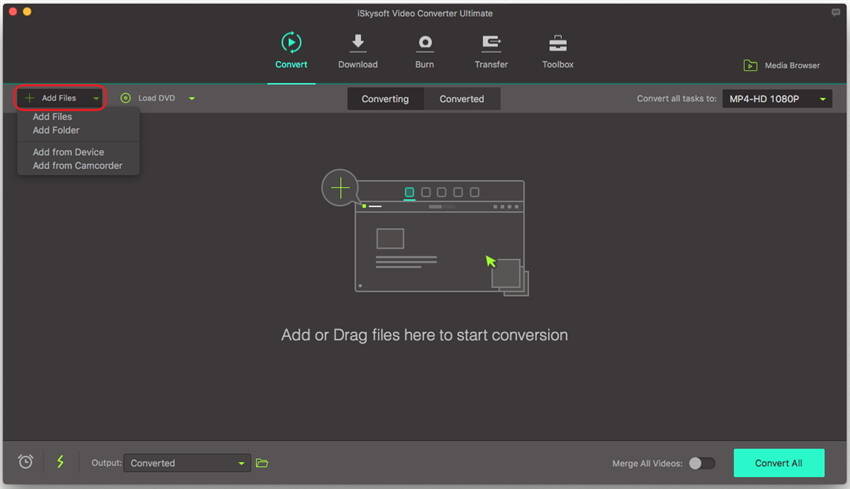Screen dimensions: 850x489
Task: Open the Transfer section icon
Action: 491,44
